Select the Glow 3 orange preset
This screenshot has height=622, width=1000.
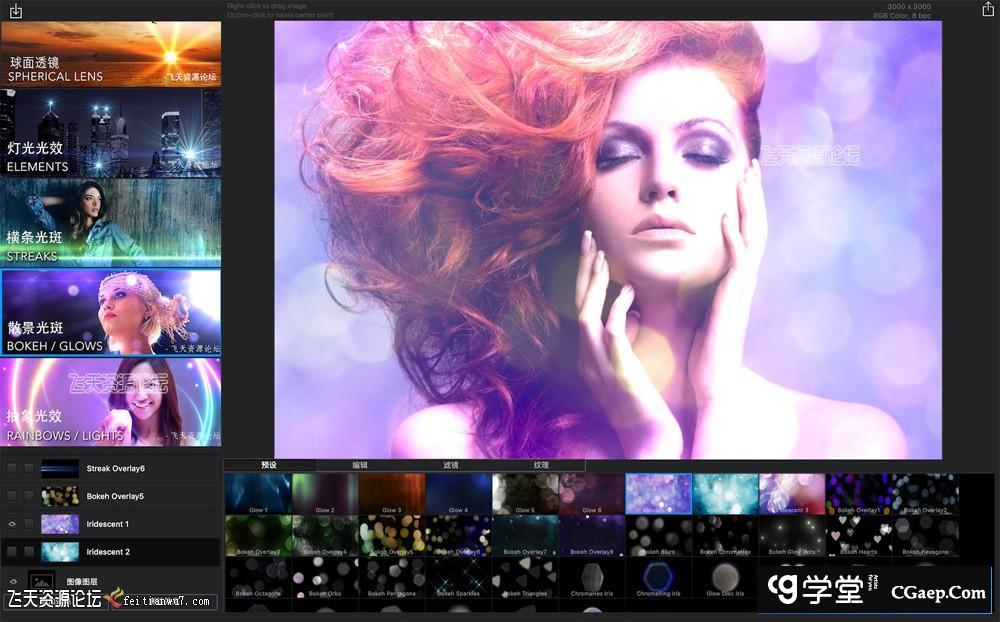pos(391,493)
